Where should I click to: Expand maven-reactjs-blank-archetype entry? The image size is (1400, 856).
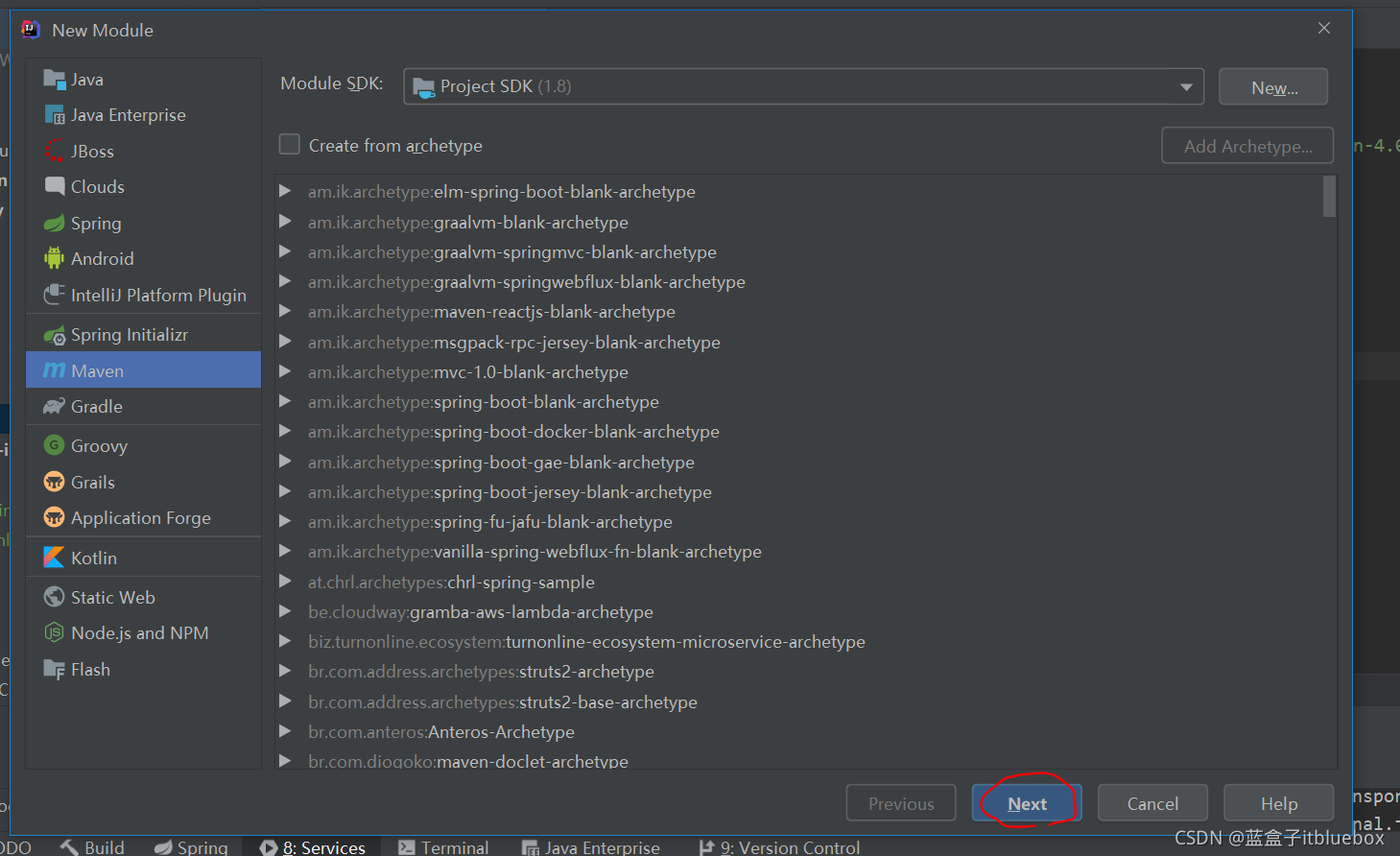(x=285, y=311)
